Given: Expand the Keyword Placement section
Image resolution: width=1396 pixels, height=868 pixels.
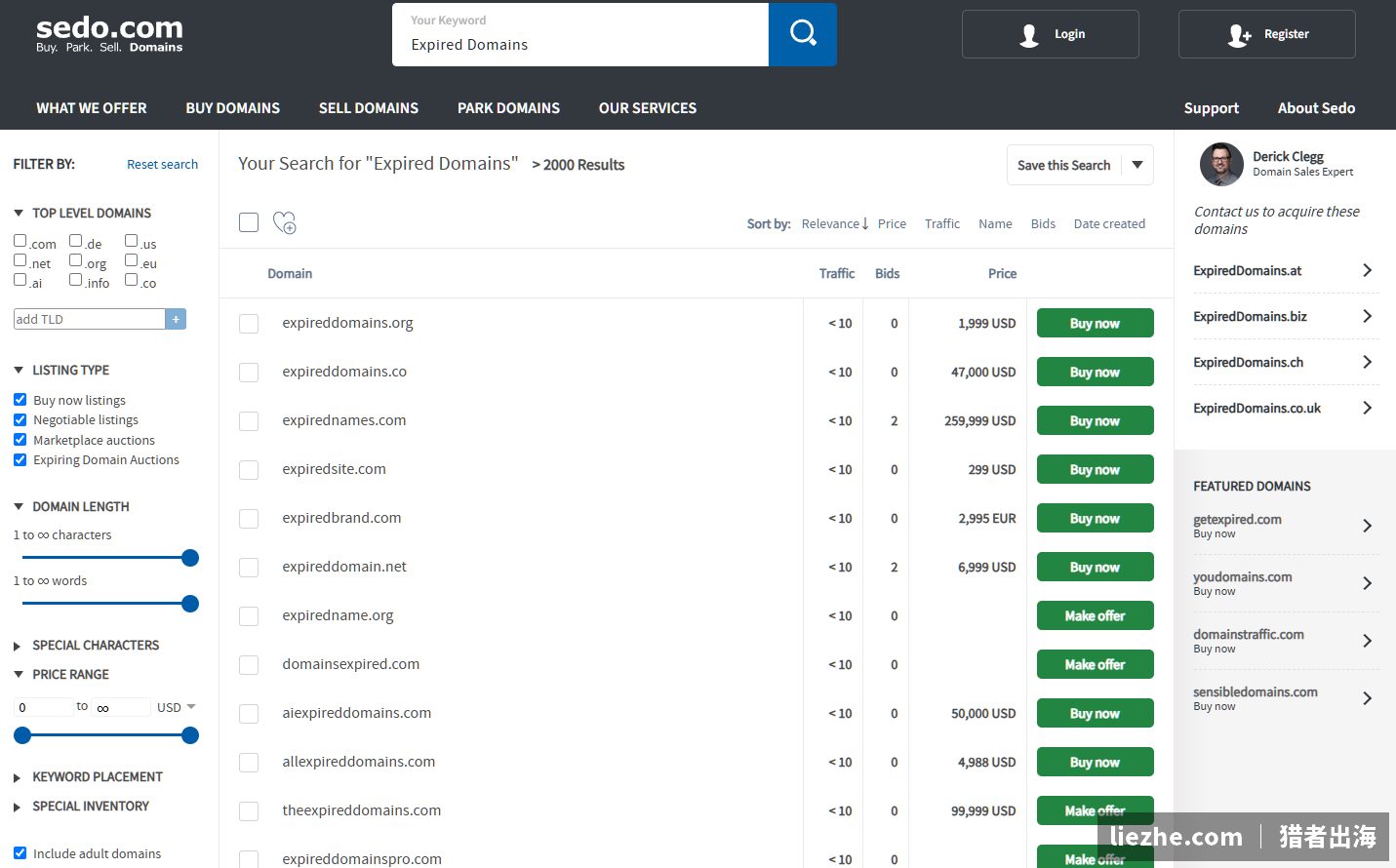Looking at the screenshot, I should (18, 777).
